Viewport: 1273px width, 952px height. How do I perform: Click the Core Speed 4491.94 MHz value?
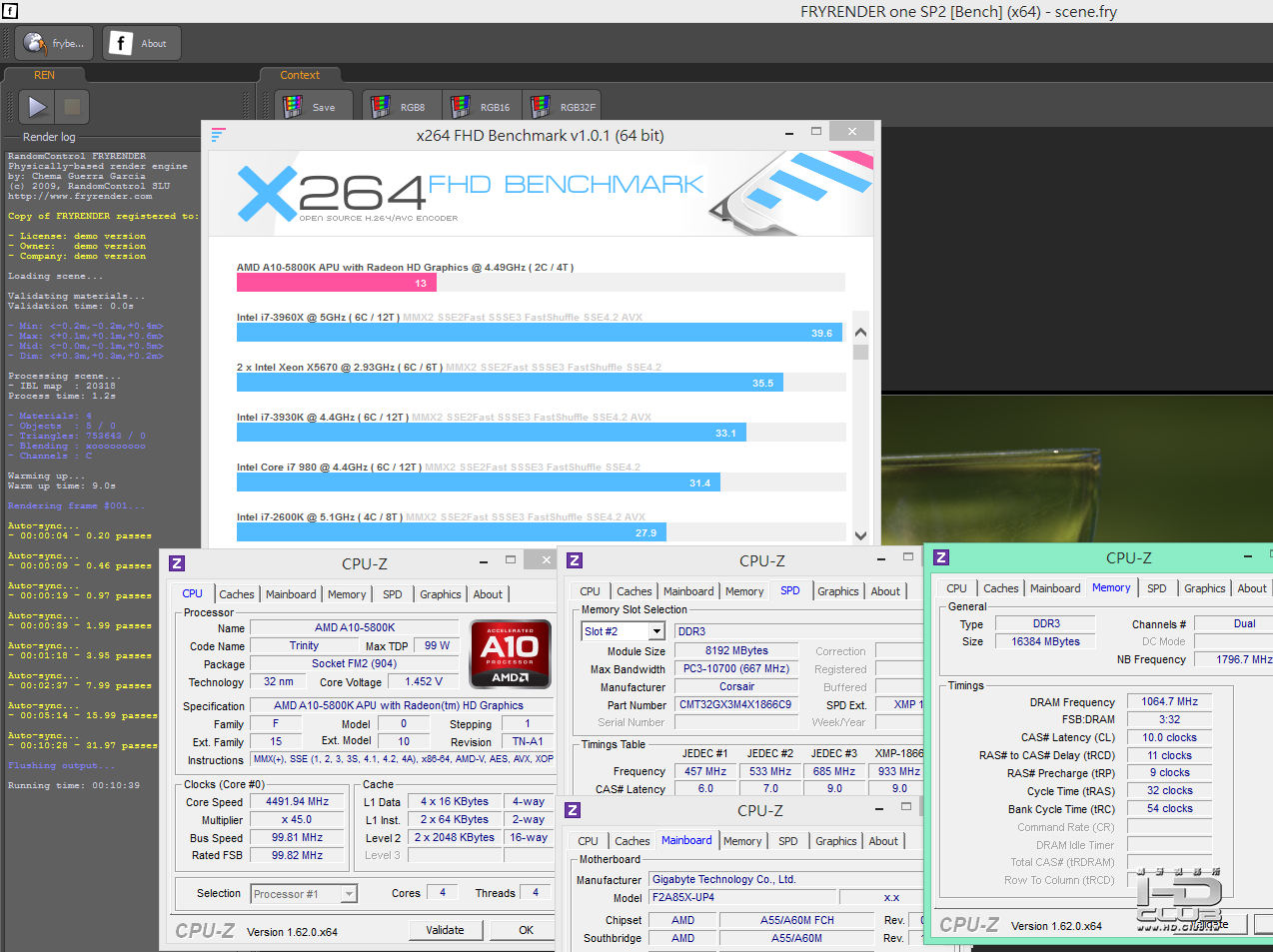click(x=298, y=801)
